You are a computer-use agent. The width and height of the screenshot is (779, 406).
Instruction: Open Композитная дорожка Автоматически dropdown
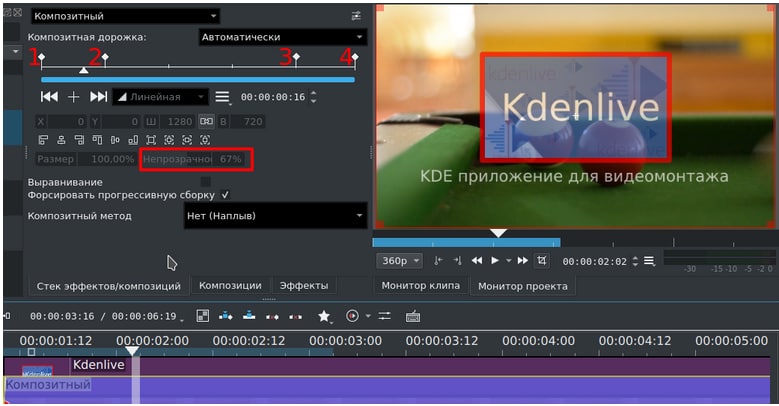[283, 37]
